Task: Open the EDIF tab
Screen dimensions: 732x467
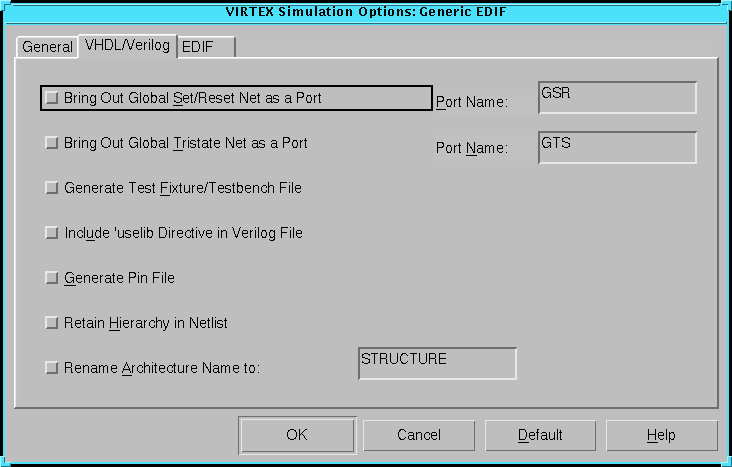Action: pyautogui.click(x=205, y=47)
